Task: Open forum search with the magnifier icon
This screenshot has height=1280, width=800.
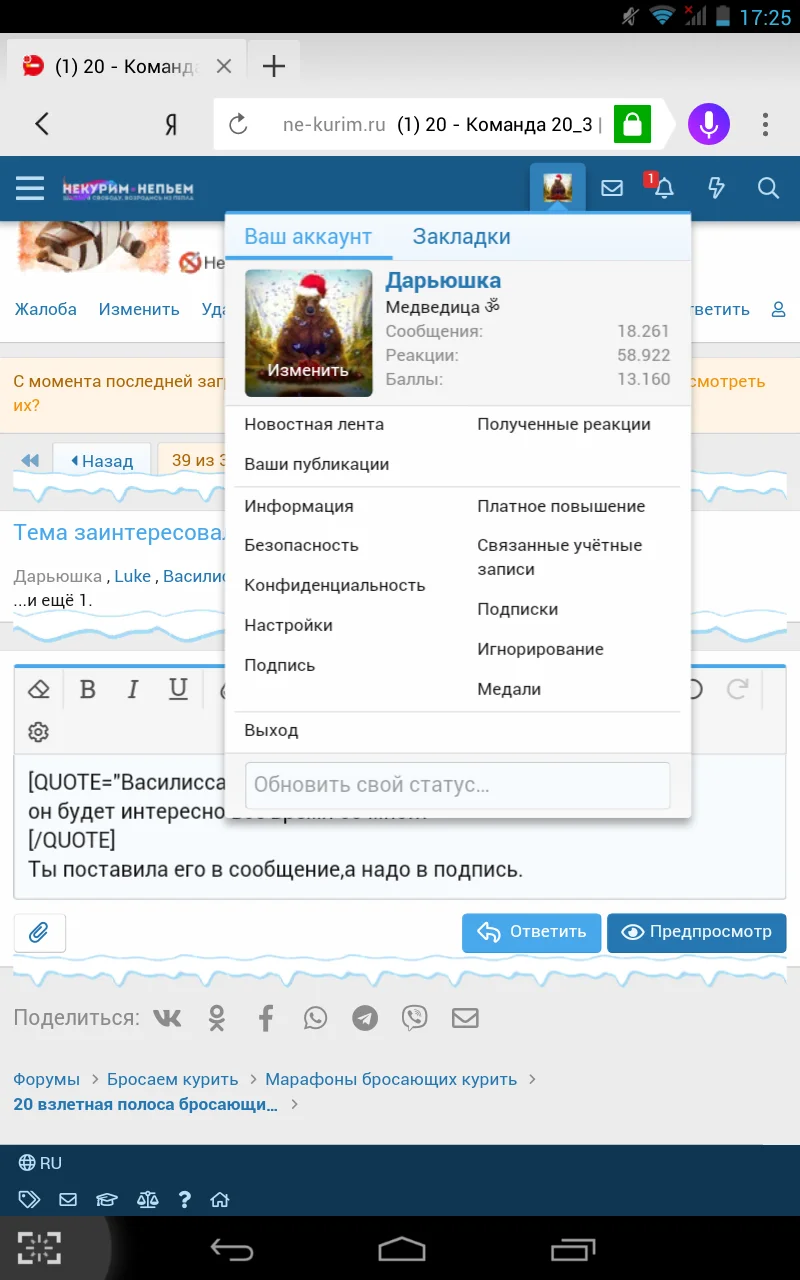Action: pos(768,188)
